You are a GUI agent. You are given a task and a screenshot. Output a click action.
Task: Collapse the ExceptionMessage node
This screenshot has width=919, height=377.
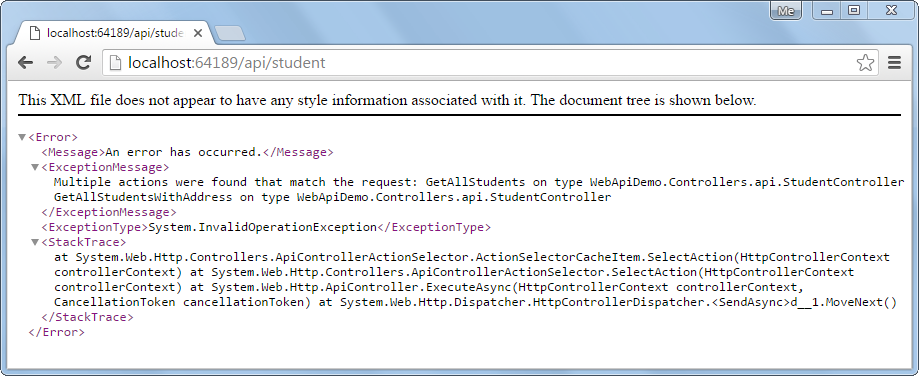[35, 168]
